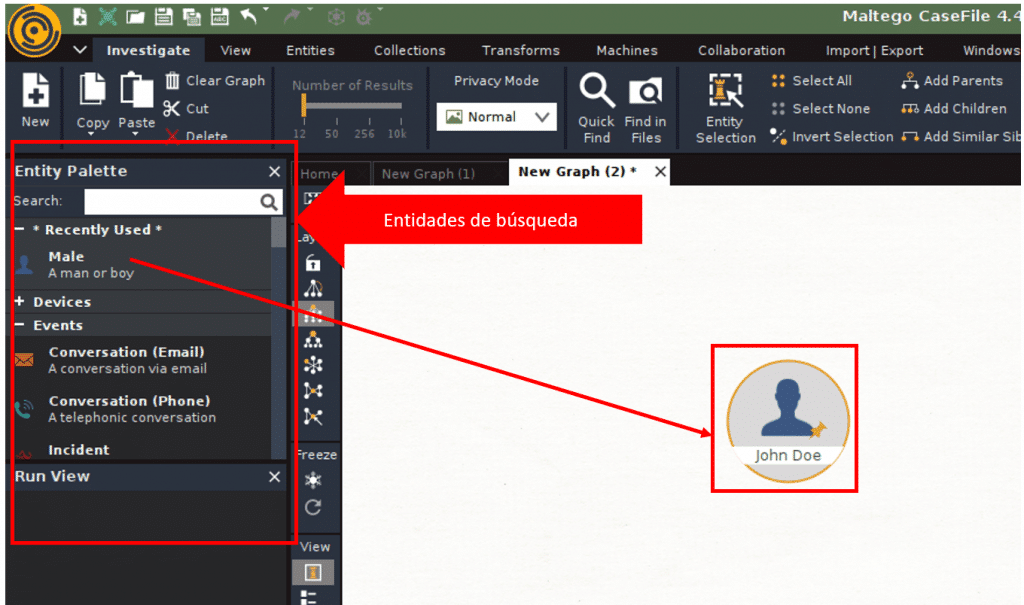This screenshot has height=605, width=1024.
Task: Click Clear Graph
Action: coord(215,80)
